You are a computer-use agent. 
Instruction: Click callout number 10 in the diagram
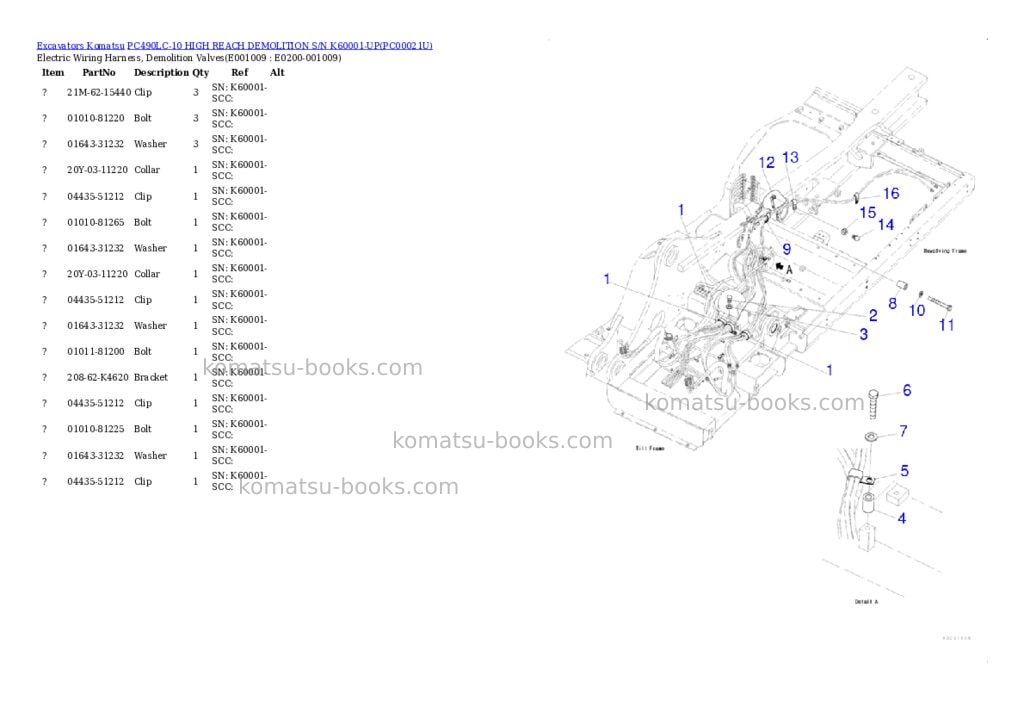(x=917, y=310)
